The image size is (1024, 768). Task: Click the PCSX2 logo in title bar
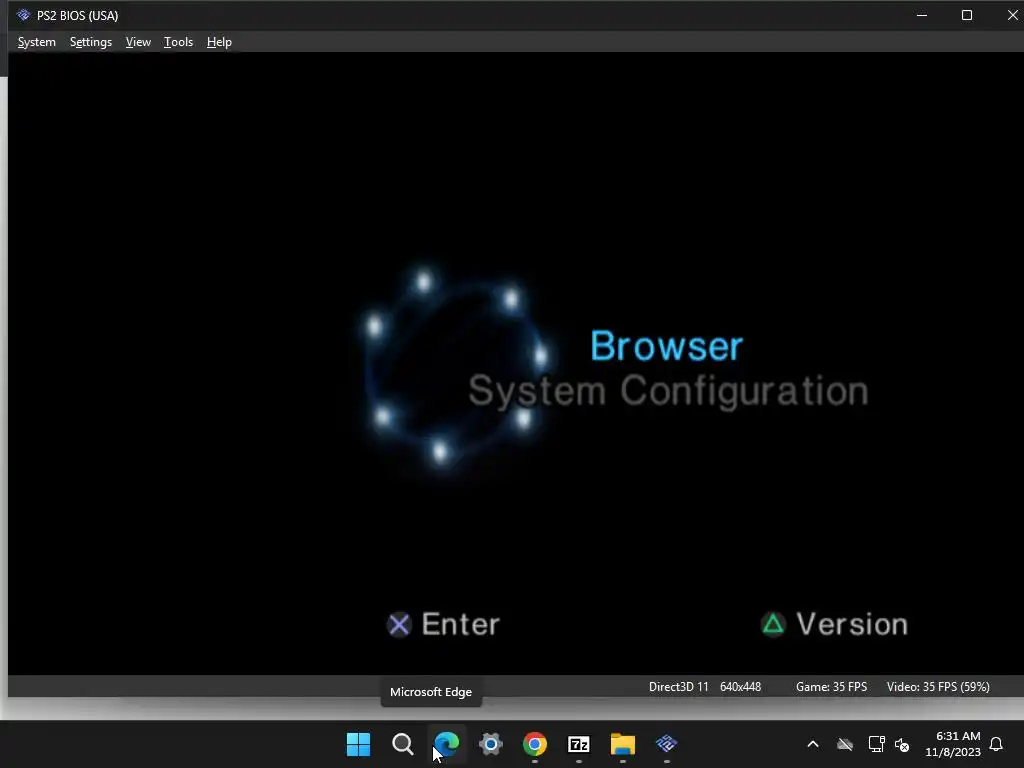click(24, 14)
